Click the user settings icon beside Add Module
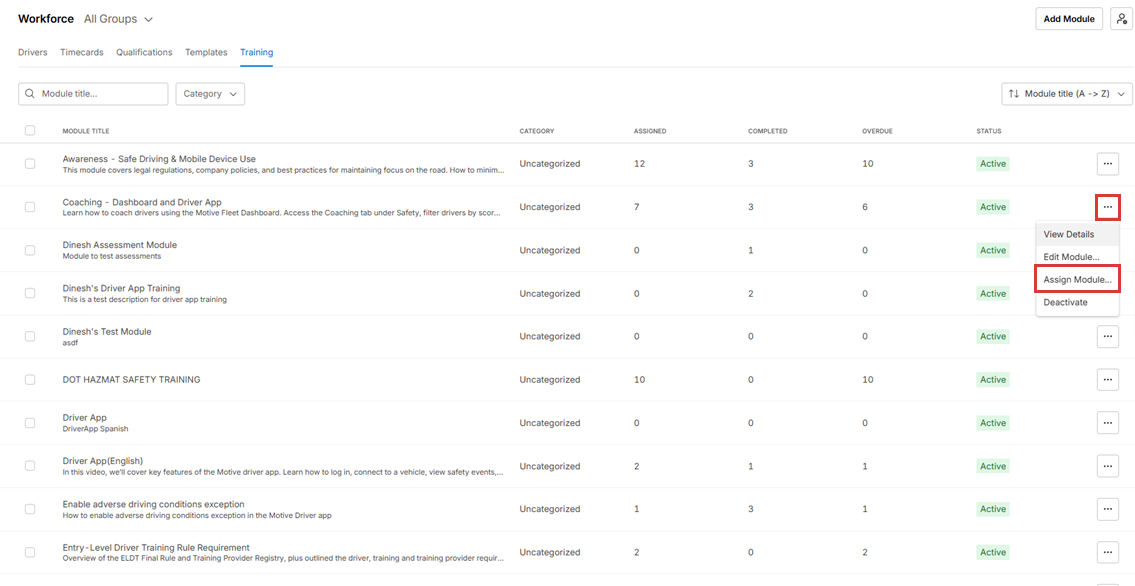Viewport: 1135px width, 586px height. (x=1121, y=19)
